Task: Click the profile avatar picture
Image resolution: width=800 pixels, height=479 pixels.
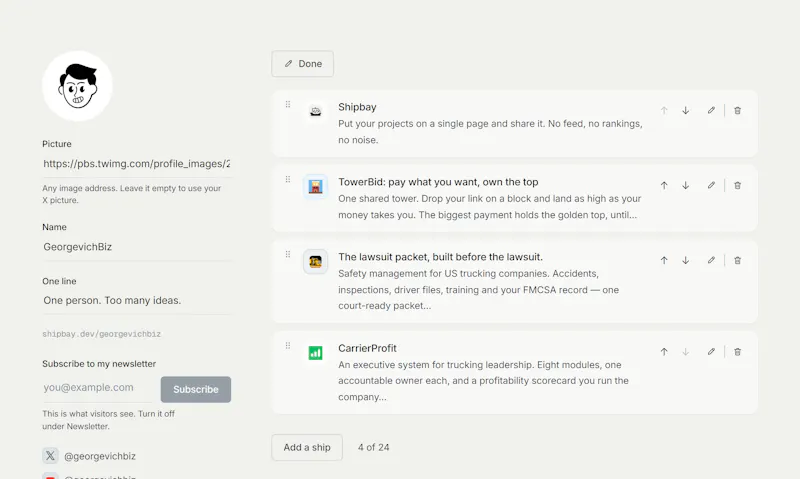Action: (78, 86)
